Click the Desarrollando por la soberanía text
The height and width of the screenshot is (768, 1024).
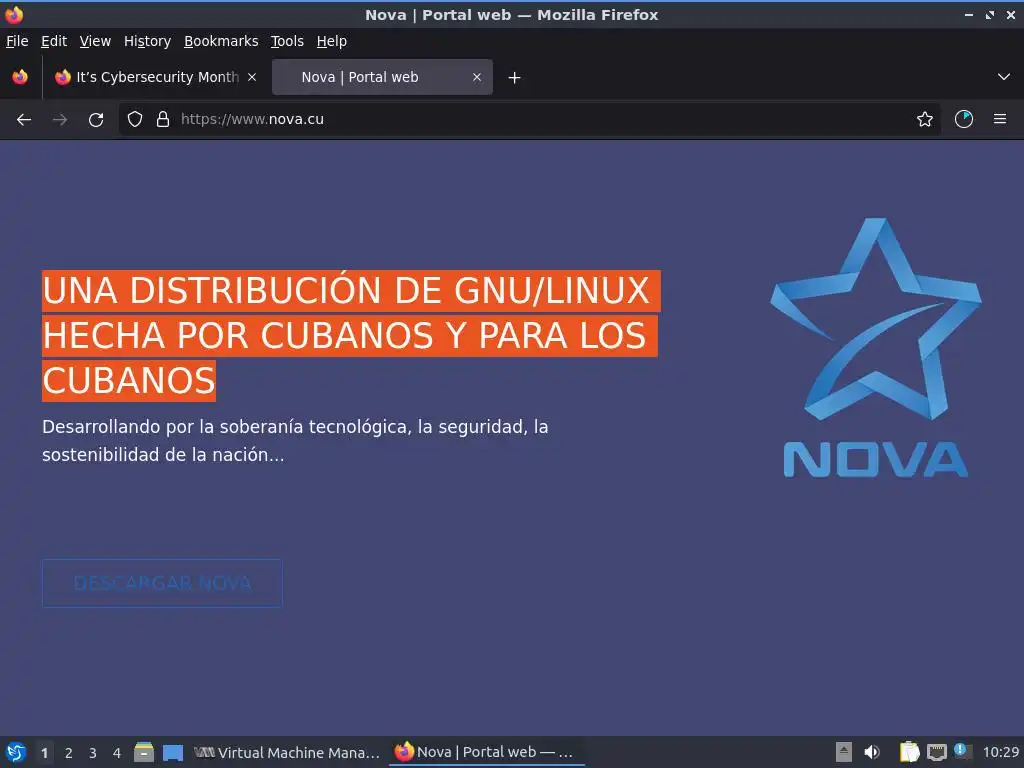click(x=295, y=441)
